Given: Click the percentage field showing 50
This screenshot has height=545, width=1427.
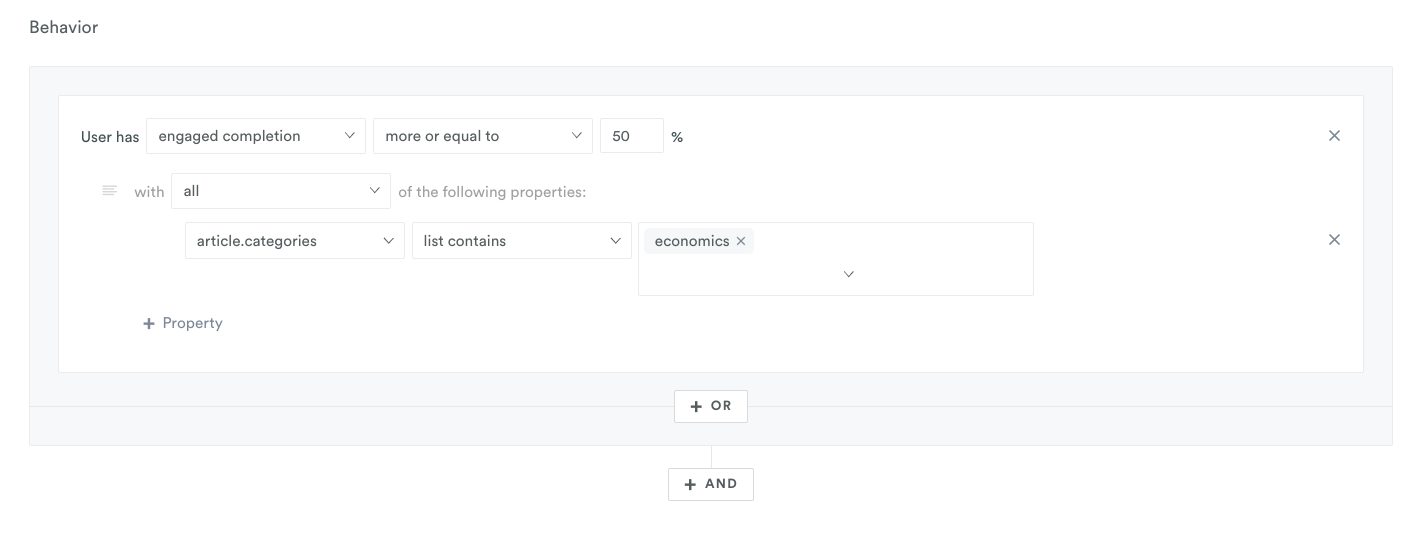Looking at the screenshot, I should point(631,136).
